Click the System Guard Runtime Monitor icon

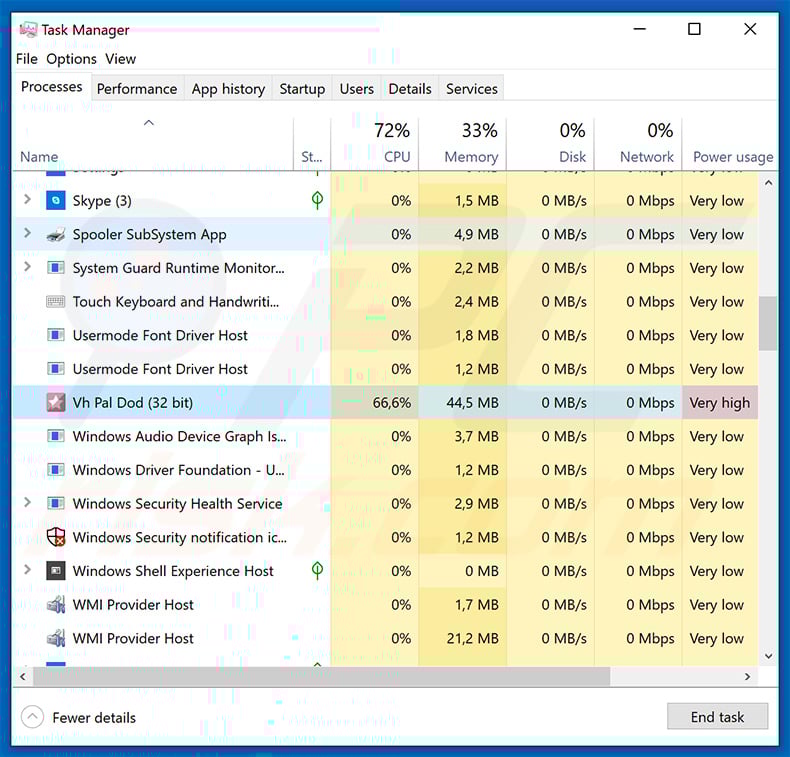click(55, 267)
